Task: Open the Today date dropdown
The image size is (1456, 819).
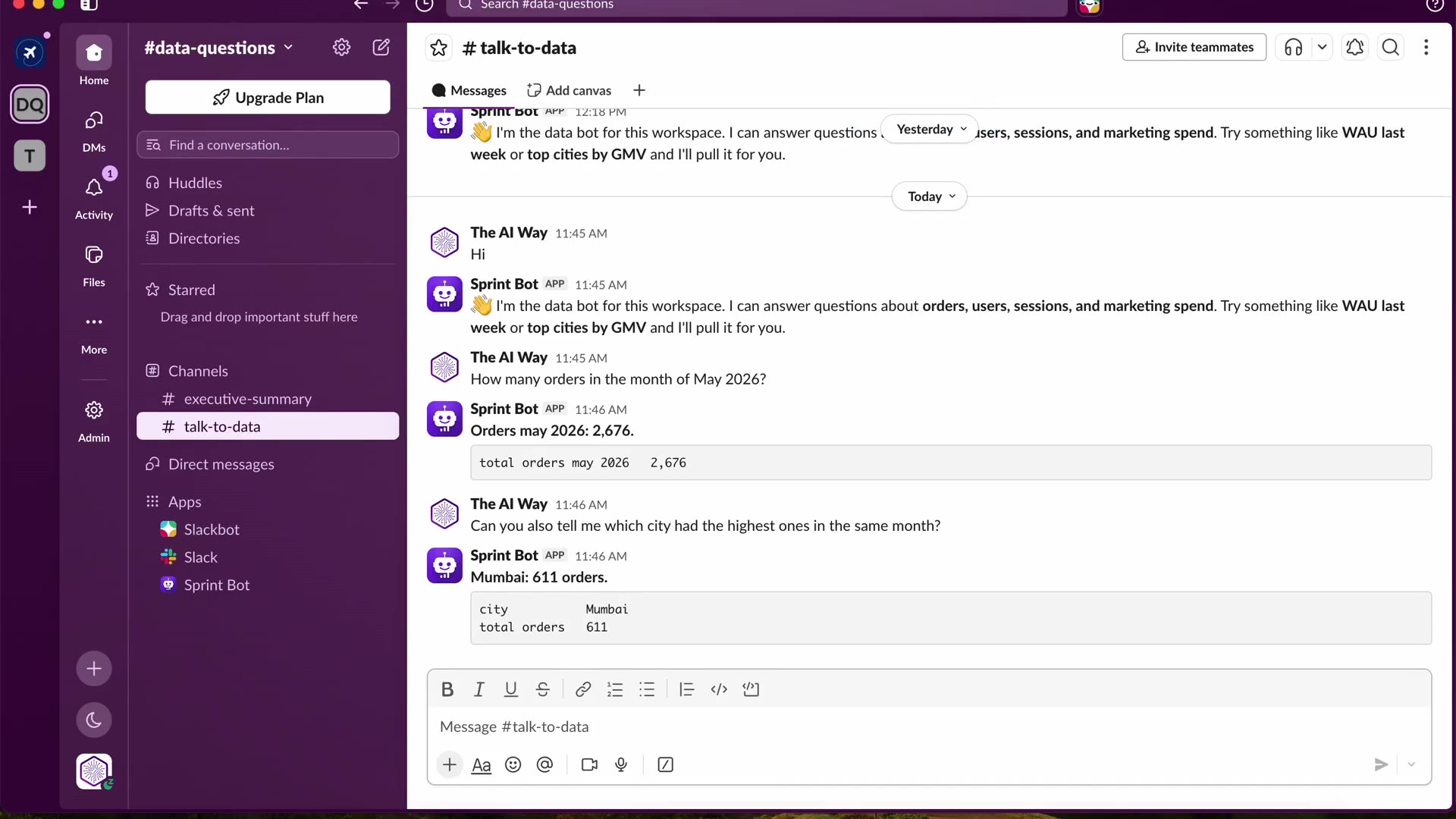Action: pos(930,196)
